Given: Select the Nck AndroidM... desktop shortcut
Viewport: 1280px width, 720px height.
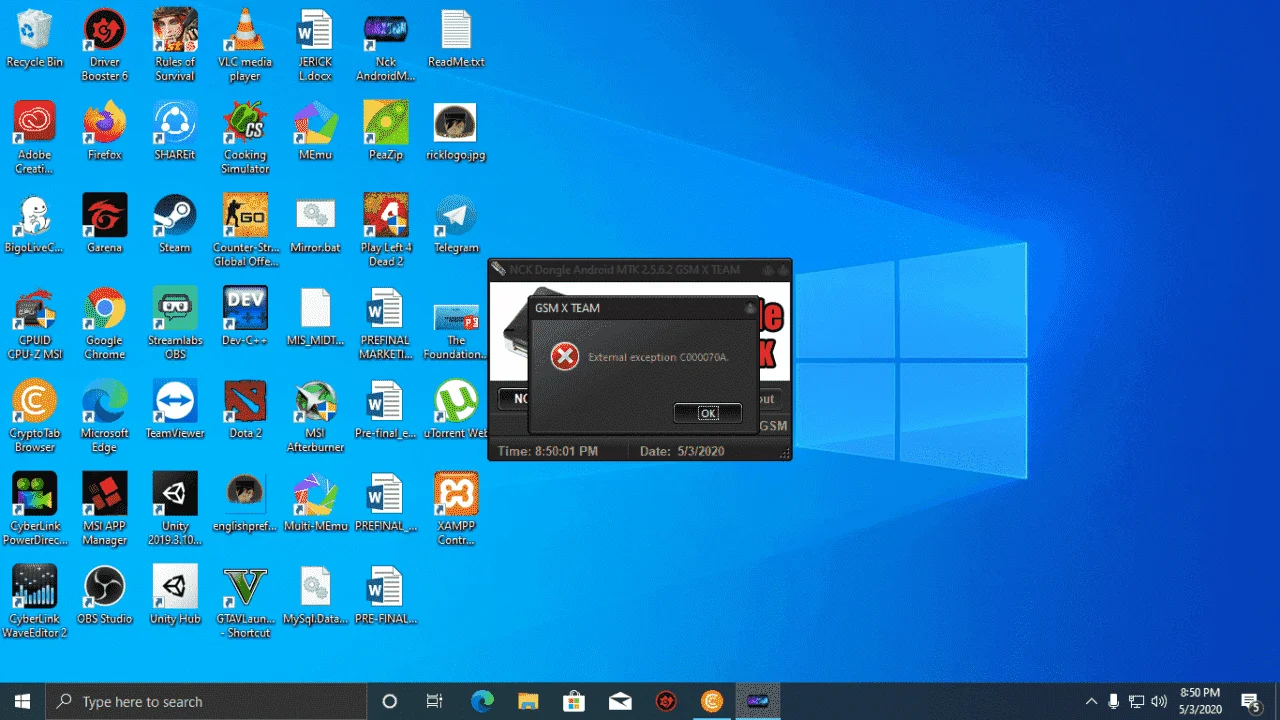Looking at the screenshot, I should [x=385, y=46].
